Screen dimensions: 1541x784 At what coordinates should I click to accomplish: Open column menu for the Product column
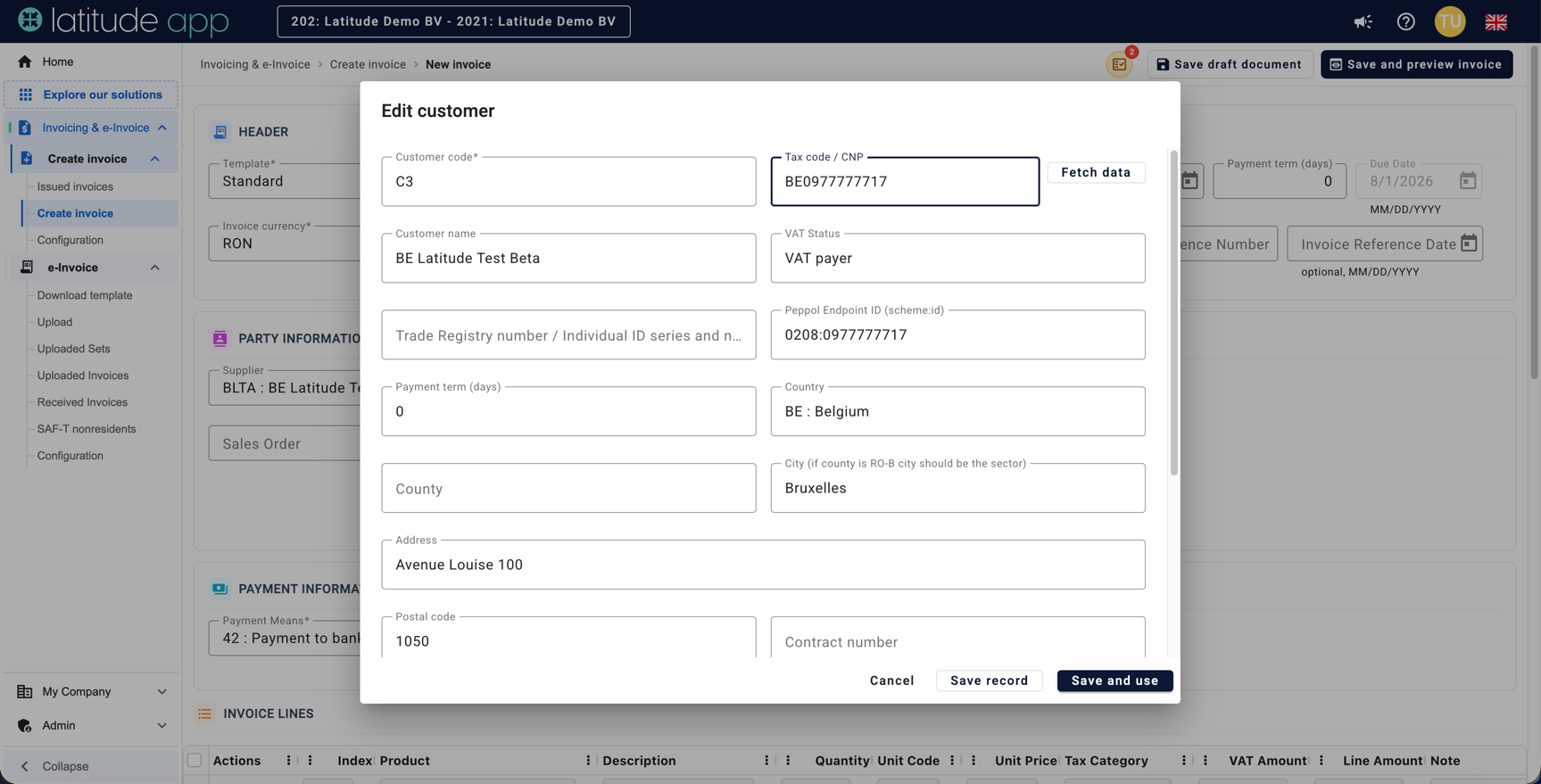(588, 761)
